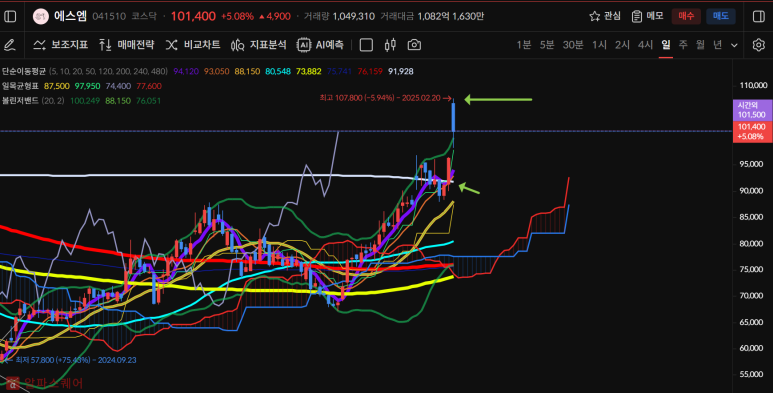Screen dimensions: 773x393
Task: Select the pencil drawing tool
Action: 10,45
